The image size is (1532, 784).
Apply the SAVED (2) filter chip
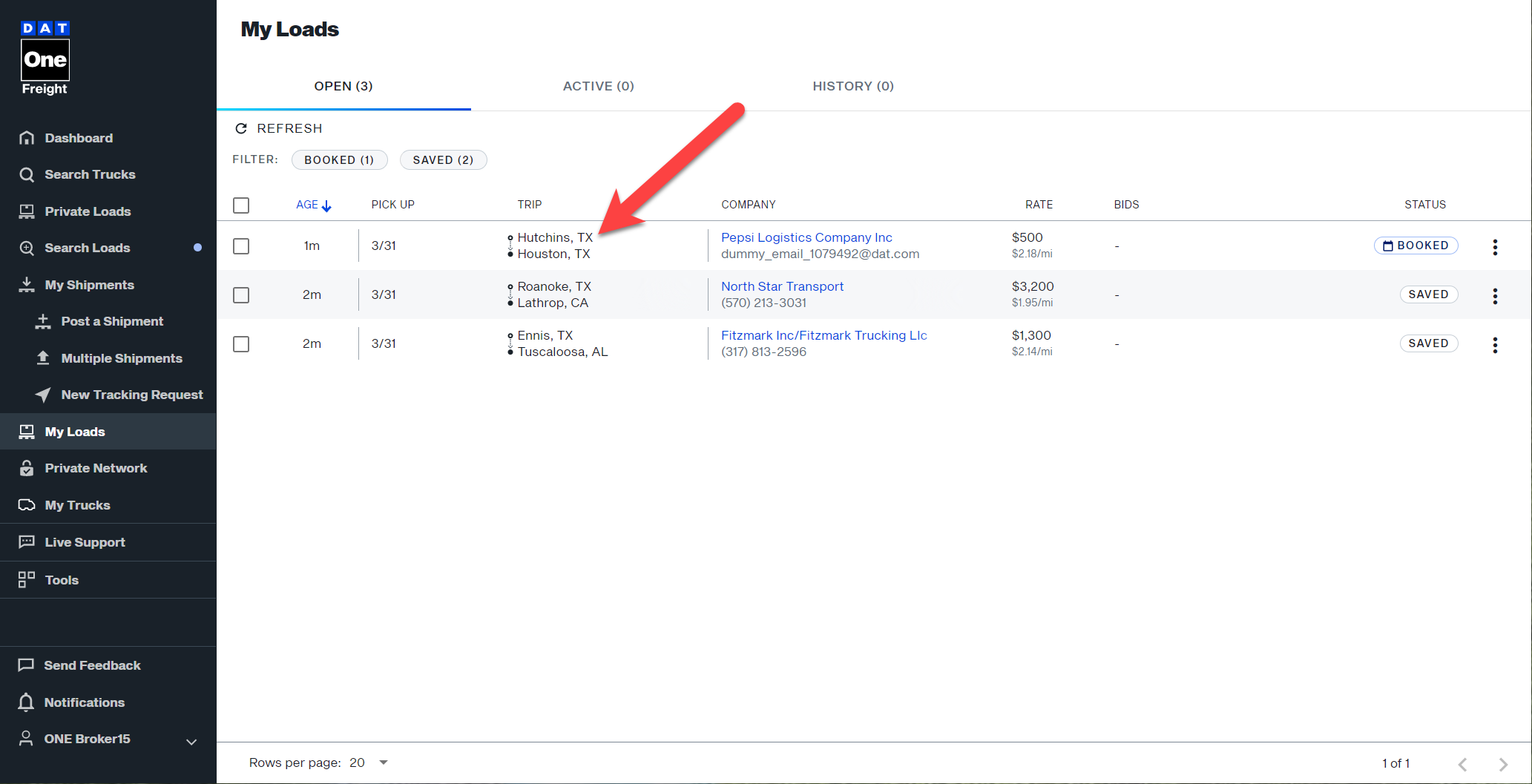(443, 160)
